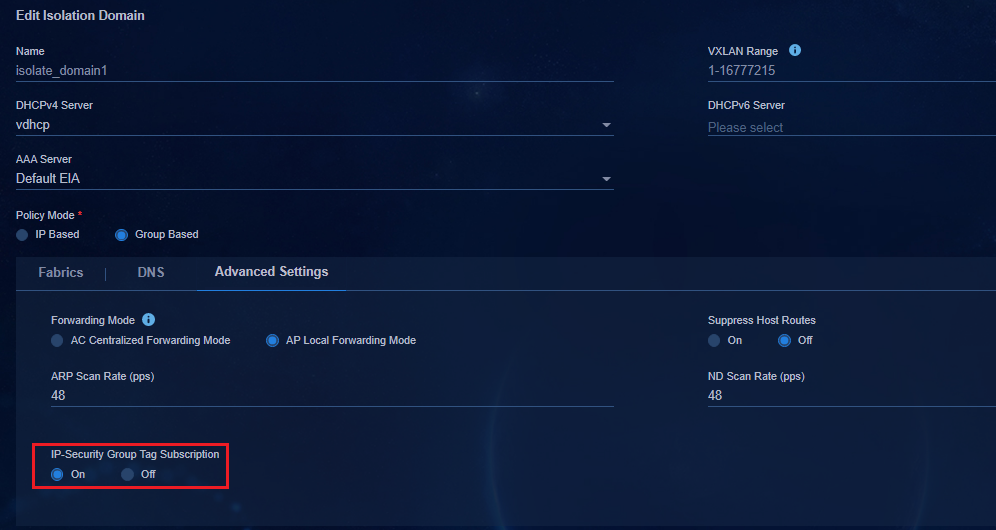Viewport: 996px width, 530px height.
Task: Switch to the DNS tab
Action: (x=151, y=273)
